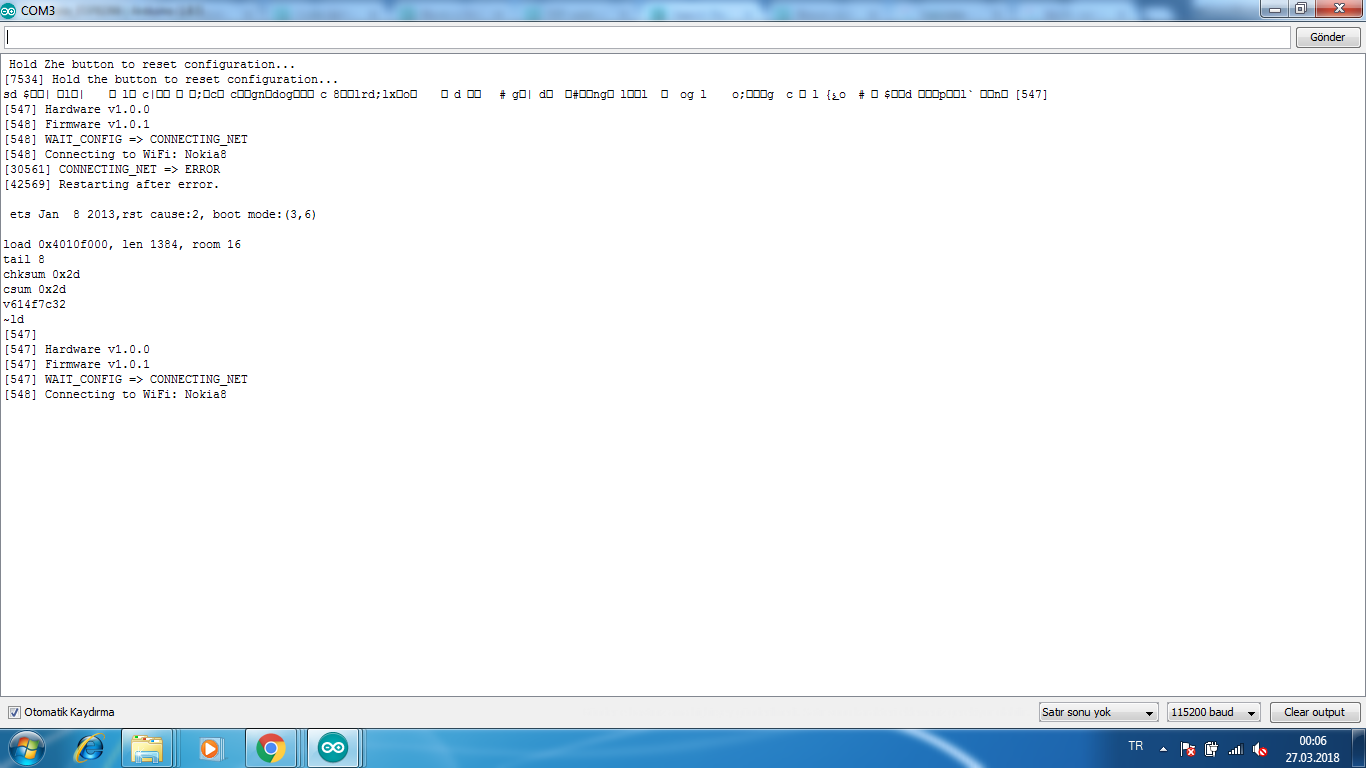
Task: Open the Action Center flag icon
Action: pos(1188,749)
